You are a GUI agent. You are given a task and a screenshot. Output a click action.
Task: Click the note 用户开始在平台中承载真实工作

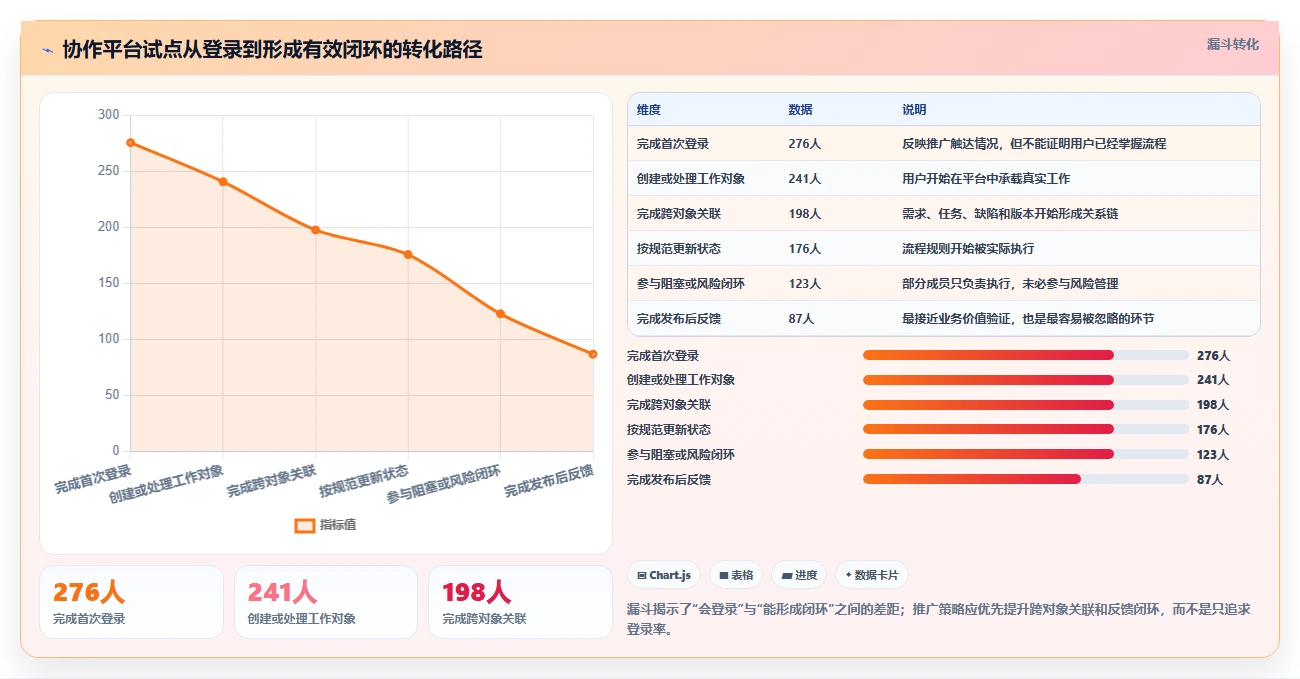click(986, 179)
